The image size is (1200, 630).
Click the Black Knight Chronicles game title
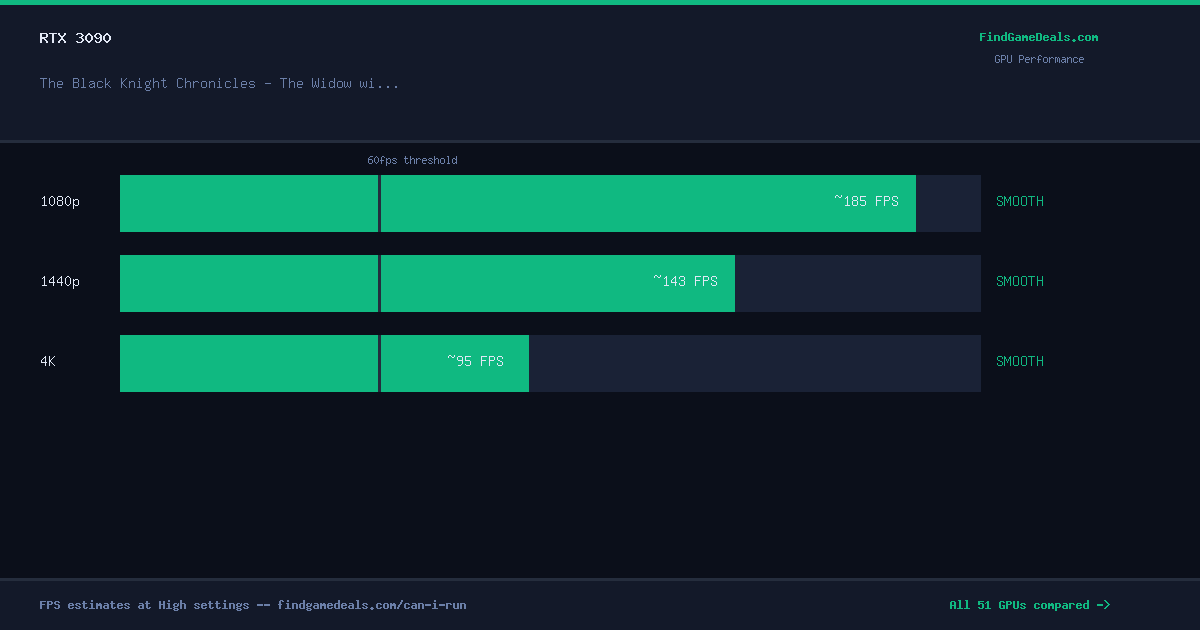tap(219, 83)
